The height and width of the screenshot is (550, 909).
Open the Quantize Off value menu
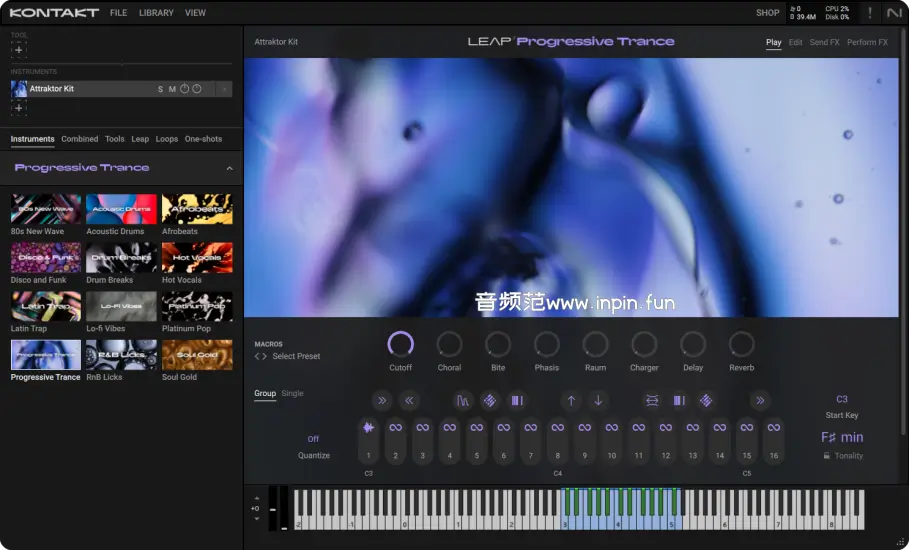click(x=313, y=439)
